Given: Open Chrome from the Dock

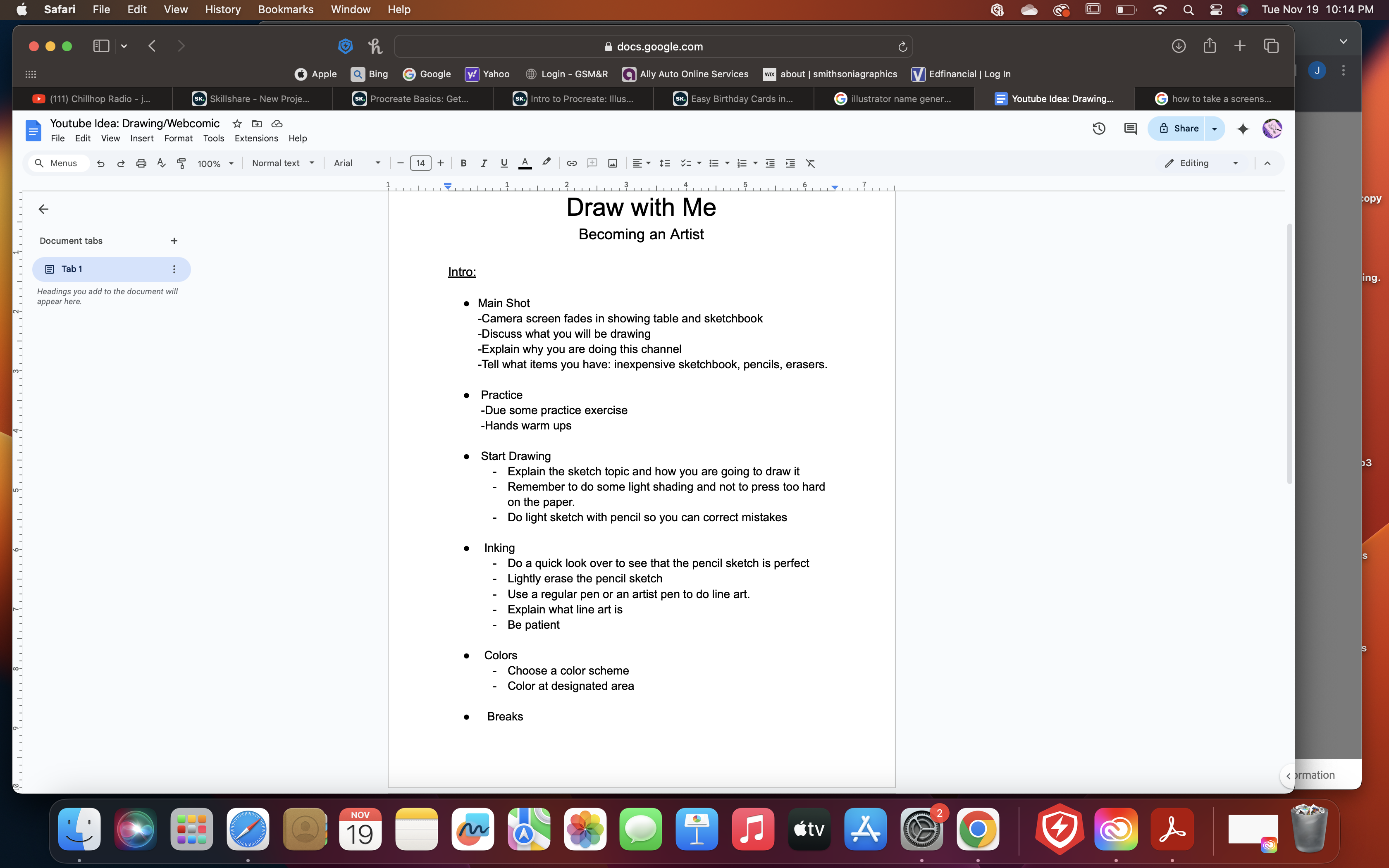Looking at the screenshot, I should [x=977, y=829].
